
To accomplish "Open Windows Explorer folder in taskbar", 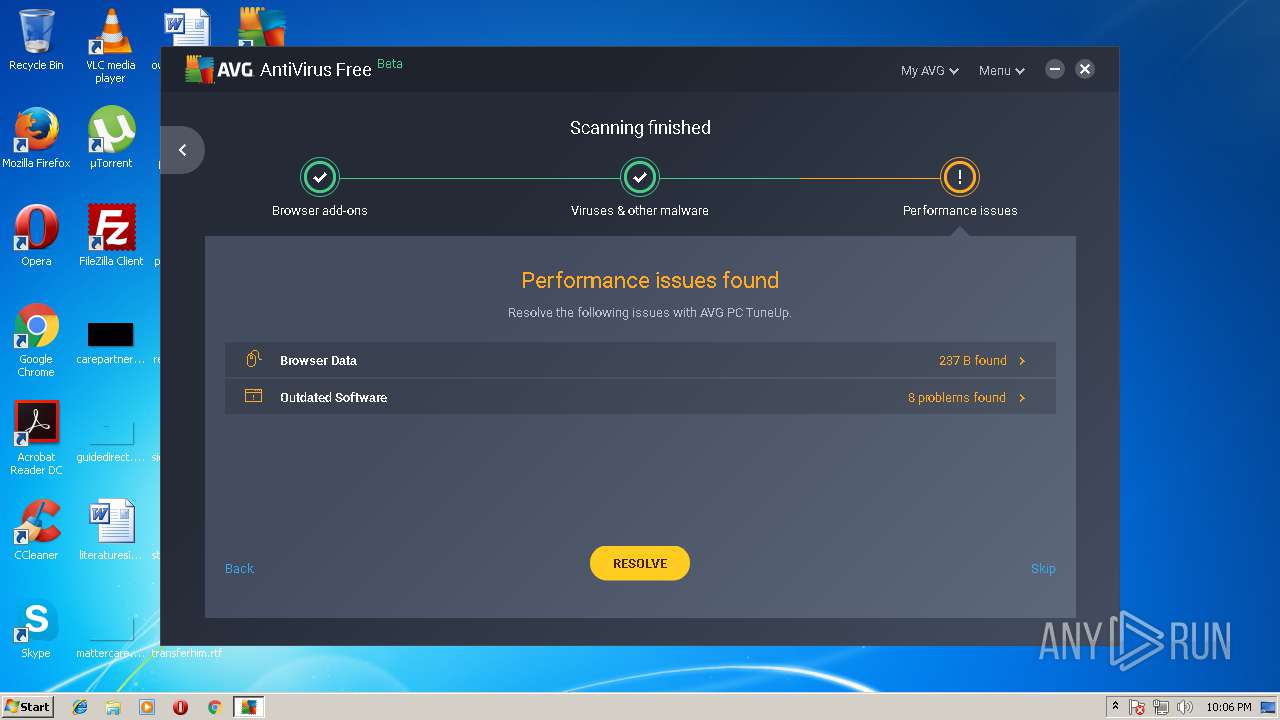I will tap(113, 707).
